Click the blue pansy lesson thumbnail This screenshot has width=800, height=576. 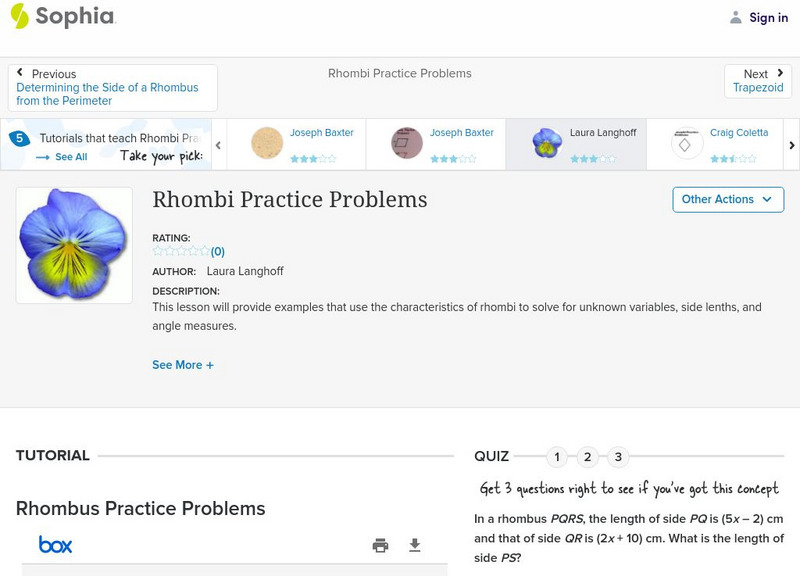pos(74,245)
